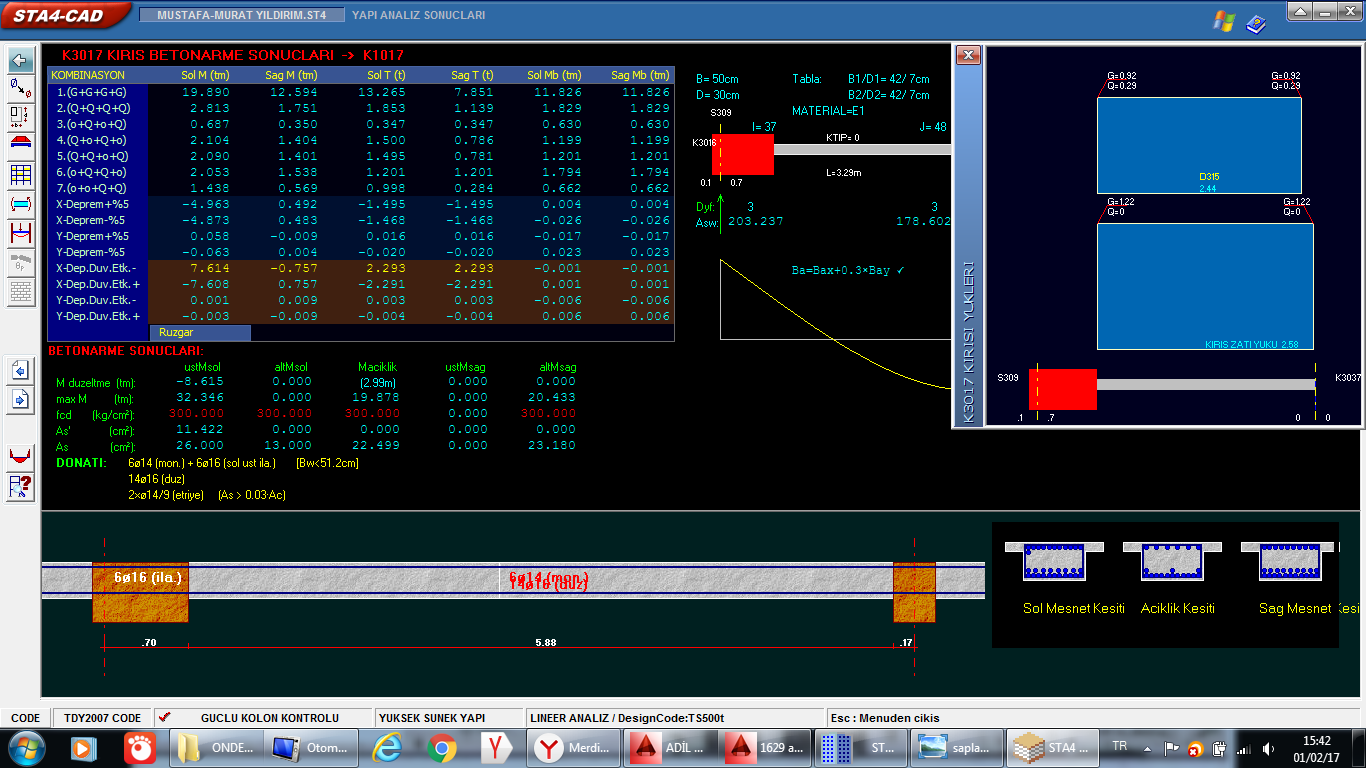Screen dimensions: 1366x768
Task: Select the cyan bracket beam icon
Action: tap(20, 205)
